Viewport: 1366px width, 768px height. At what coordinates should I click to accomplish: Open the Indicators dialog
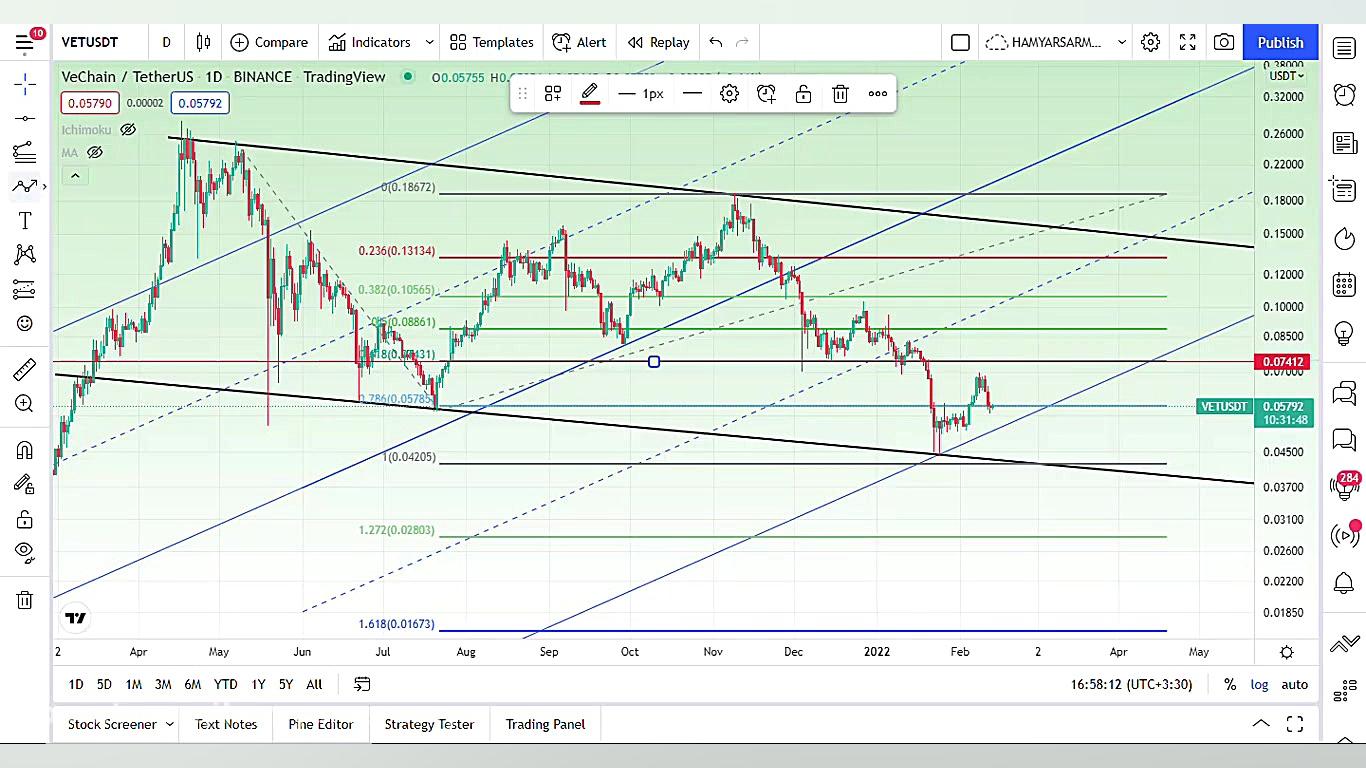point(369,42)
